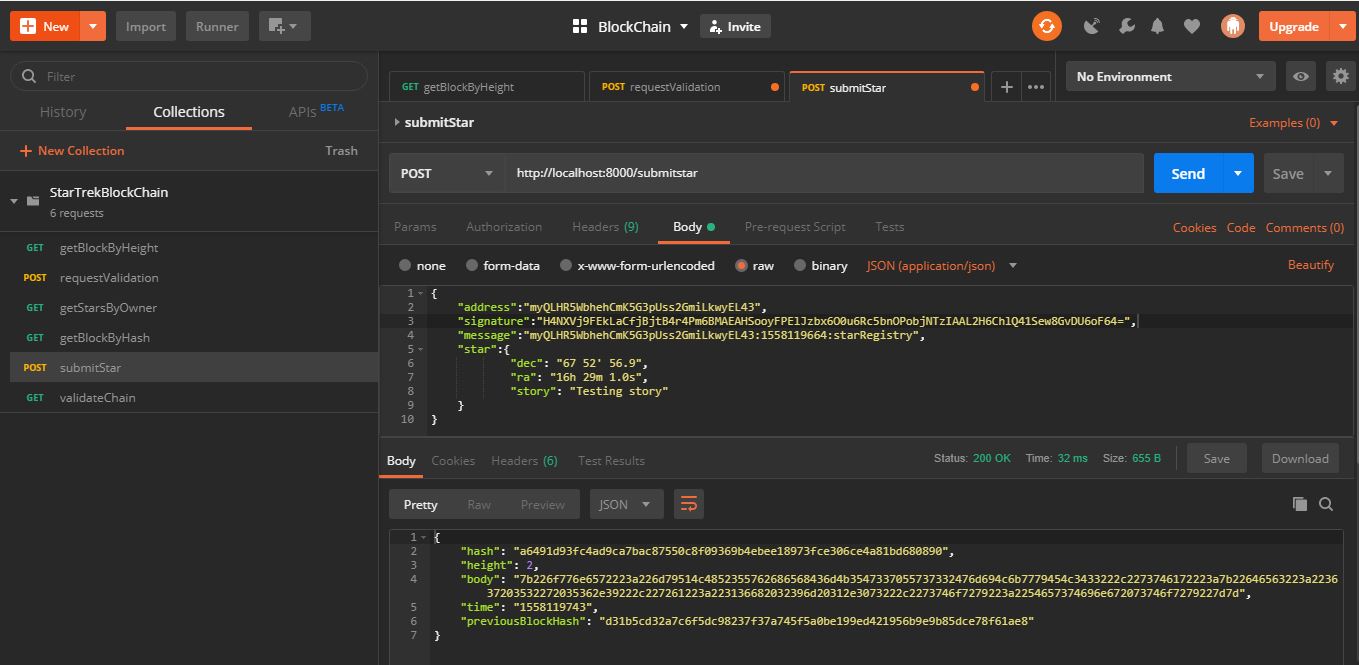Open the notifications bell

(x=1158, y=27)
